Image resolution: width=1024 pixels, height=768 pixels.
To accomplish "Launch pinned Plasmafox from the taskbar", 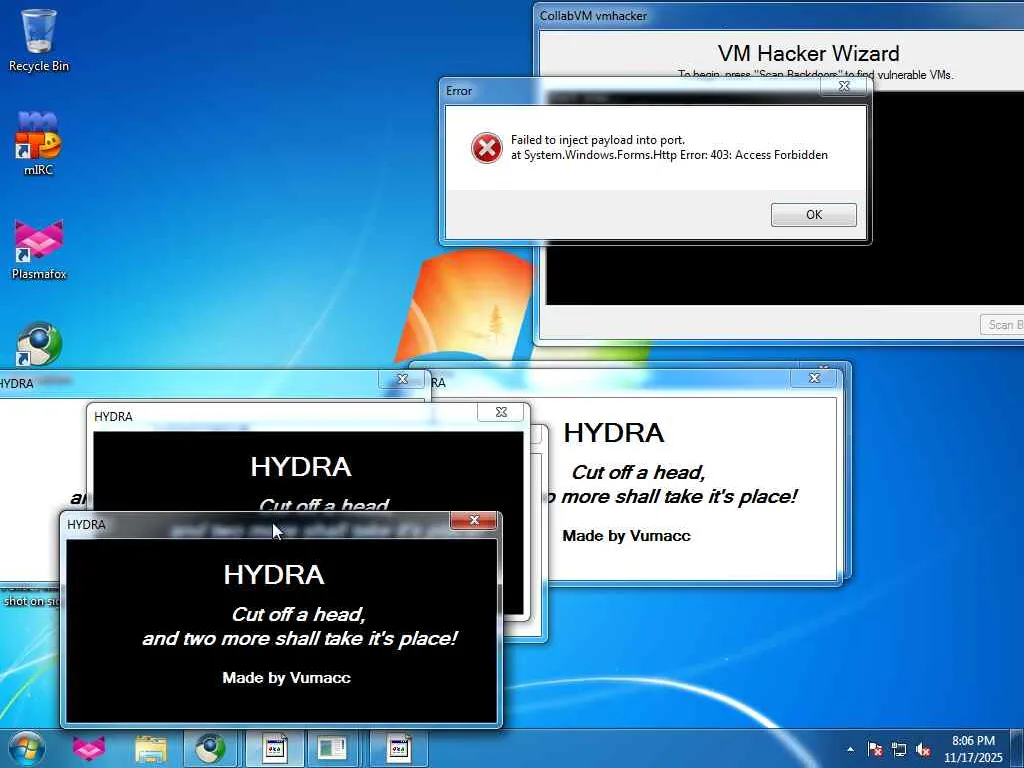I will click(x=88, y=748).
